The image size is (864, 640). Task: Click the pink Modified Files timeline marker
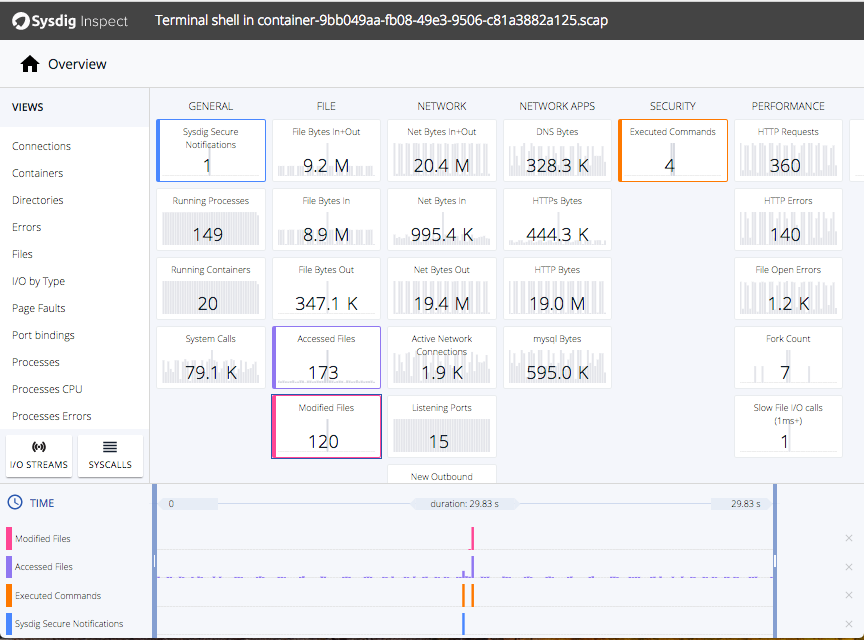(x=472, y=539)
